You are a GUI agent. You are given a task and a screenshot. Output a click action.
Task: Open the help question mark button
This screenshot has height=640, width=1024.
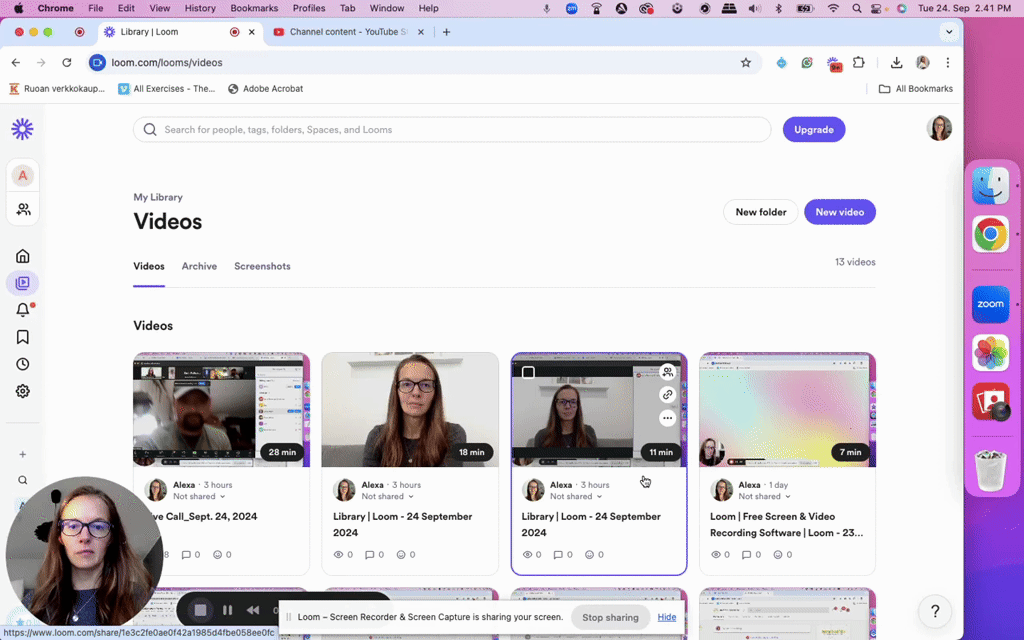click(935, 611)
